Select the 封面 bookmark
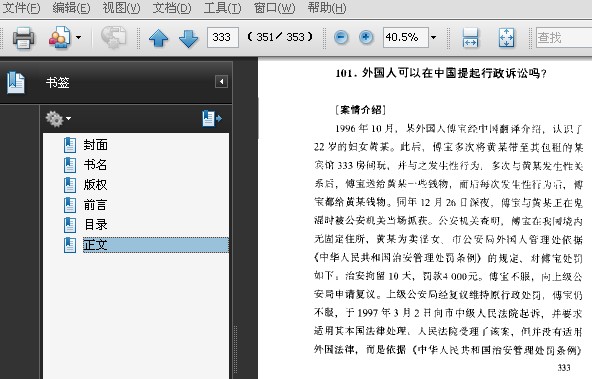This screenshot has width=592, height=379. [x=96, y=145]
